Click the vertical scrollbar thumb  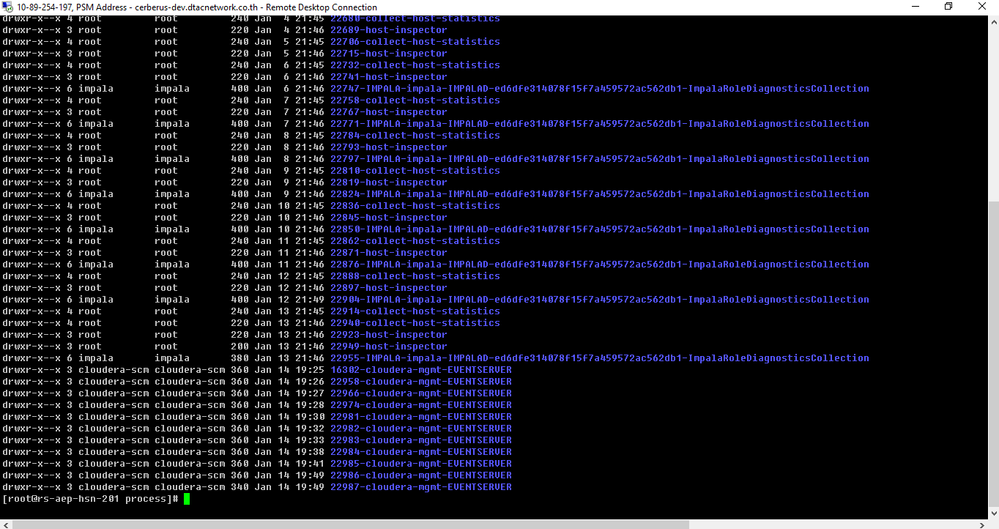(x=993, y=354)
